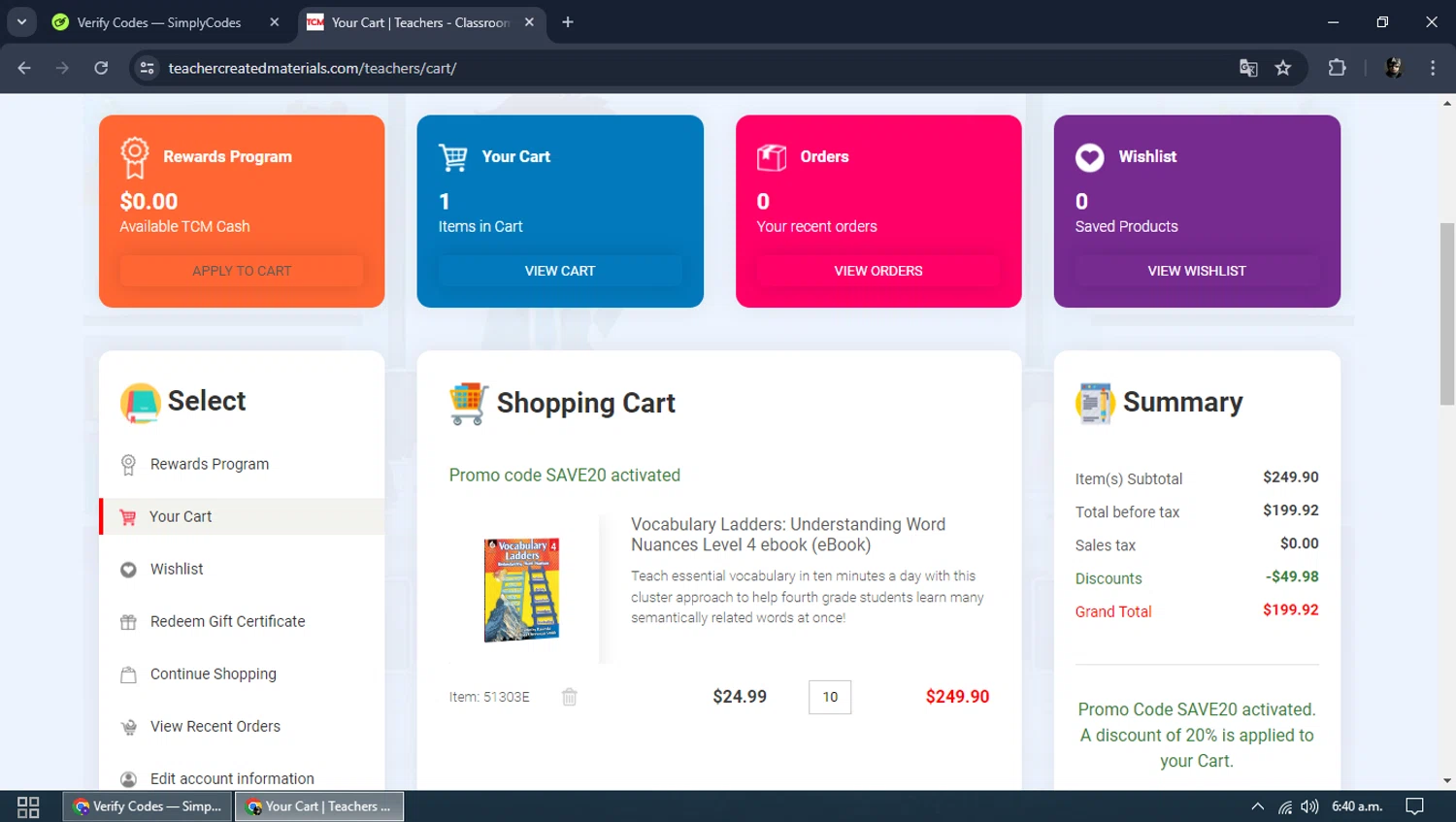Open the Chrome extensions puzzle icon
This screenshot has width=1456, height=822.
pyautogui.click(x=1337, y=68)
